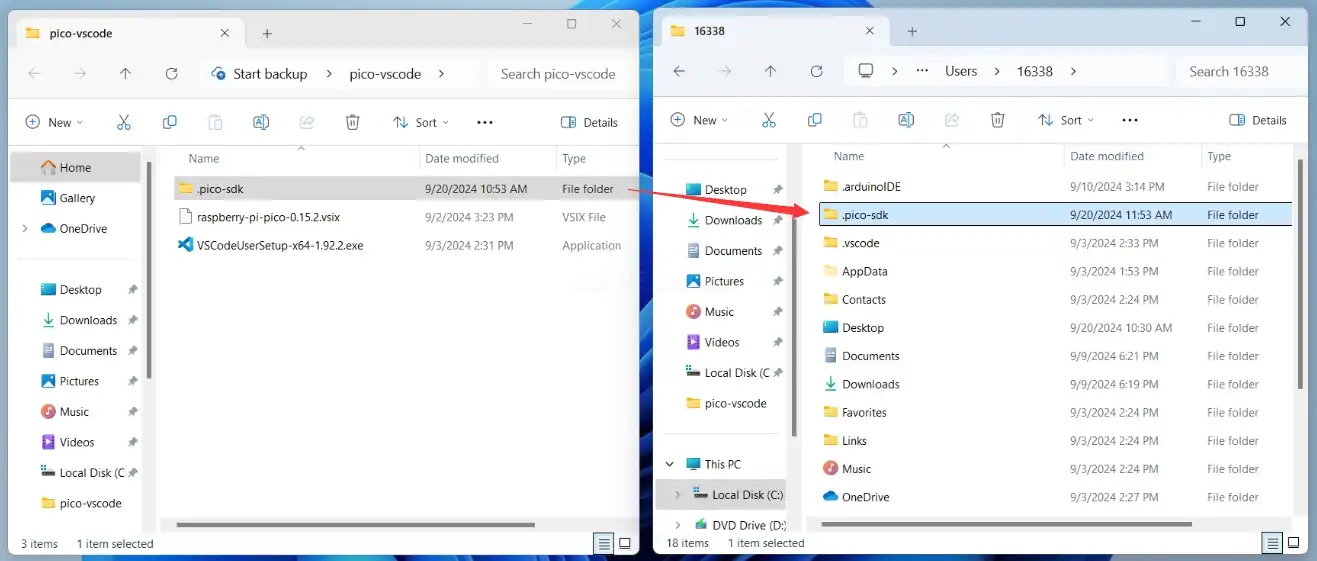Click Users in the 16338 address breadcrumb

[x=961, y=71]
